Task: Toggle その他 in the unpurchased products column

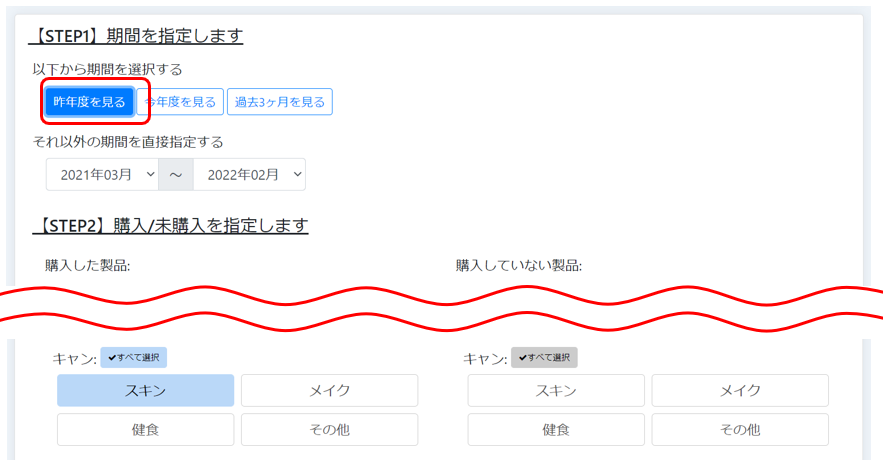Action: (x=740, y=430)
